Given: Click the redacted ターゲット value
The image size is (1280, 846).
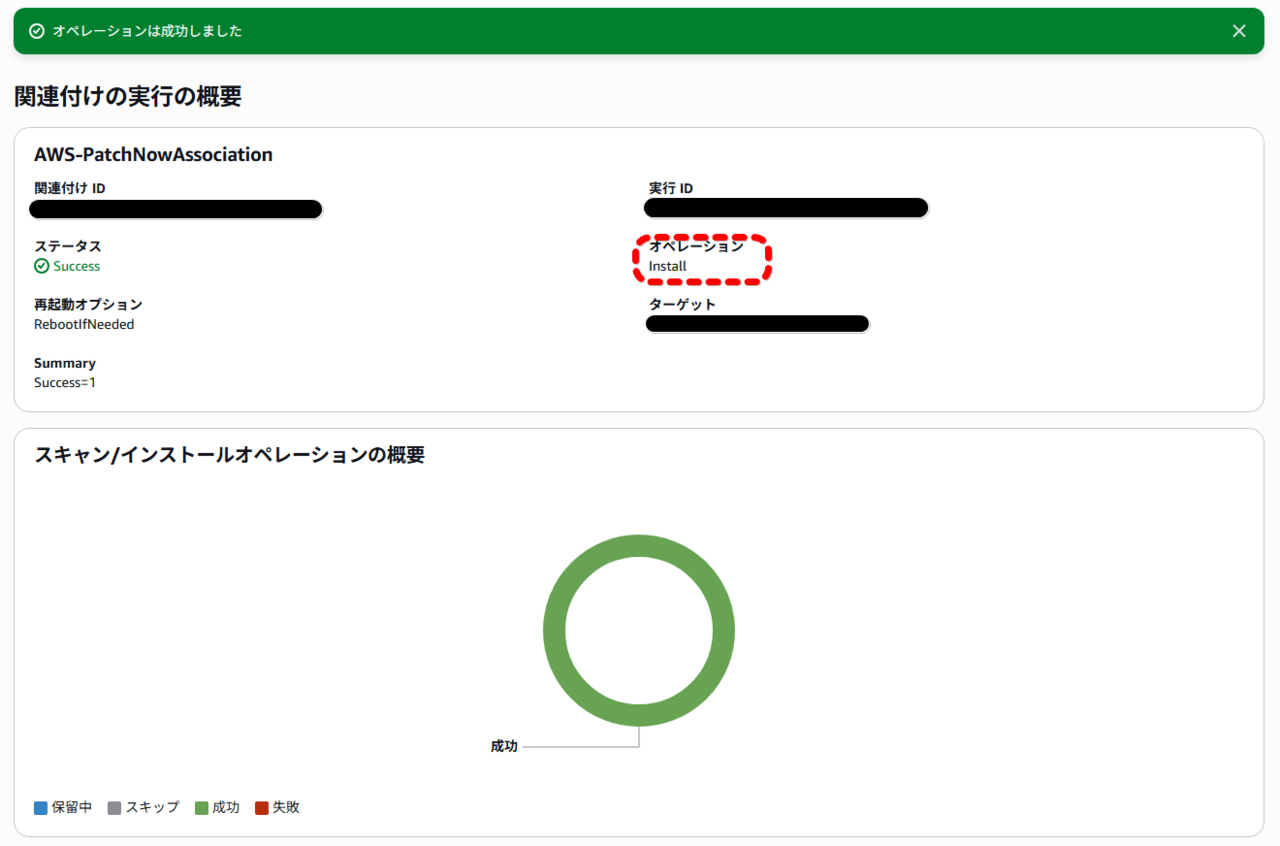Looking at the screenshot, I should click(x=757, y=324).
